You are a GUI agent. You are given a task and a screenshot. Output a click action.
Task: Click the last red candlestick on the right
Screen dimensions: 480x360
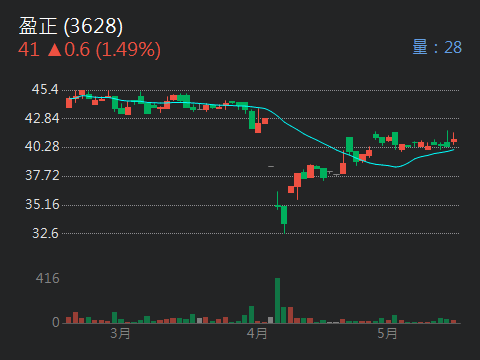pyautogui.click(x=454, y=141)
